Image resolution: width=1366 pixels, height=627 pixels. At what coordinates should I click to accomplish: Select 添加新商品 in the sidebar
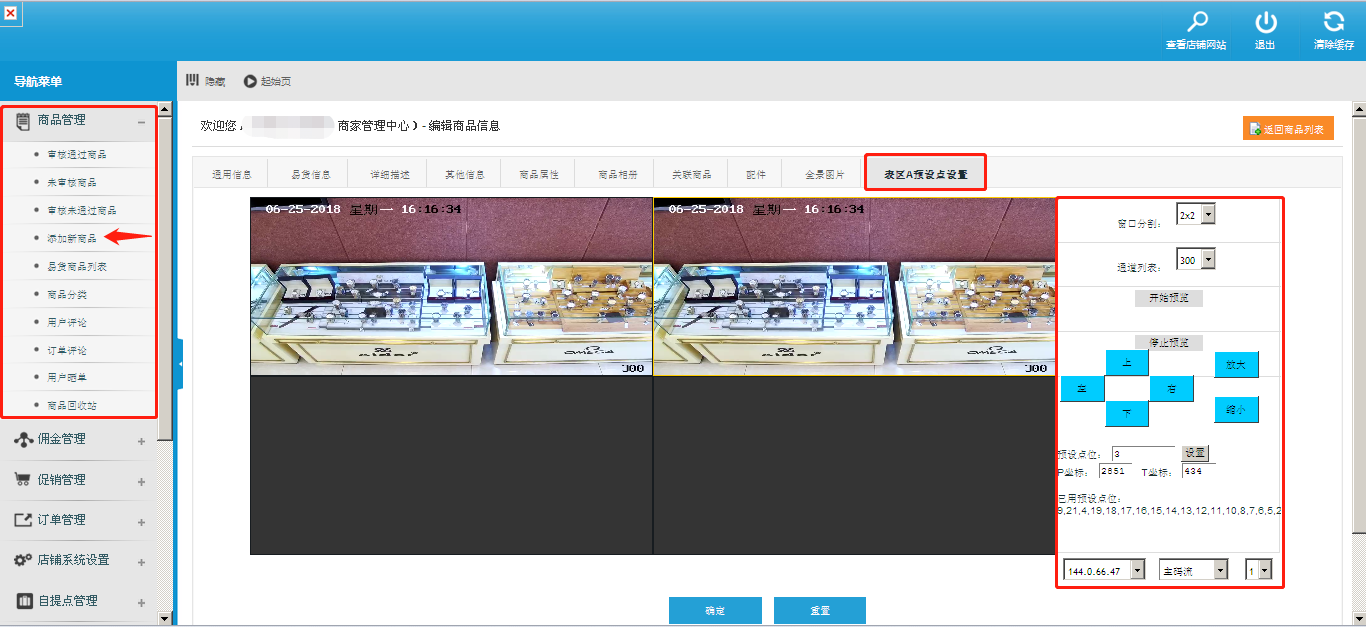click(72, 239)
